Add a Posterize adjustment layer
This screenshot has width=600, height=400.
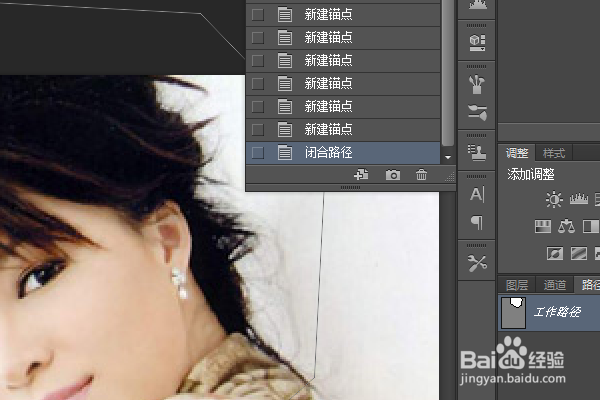tap(579, 253)
